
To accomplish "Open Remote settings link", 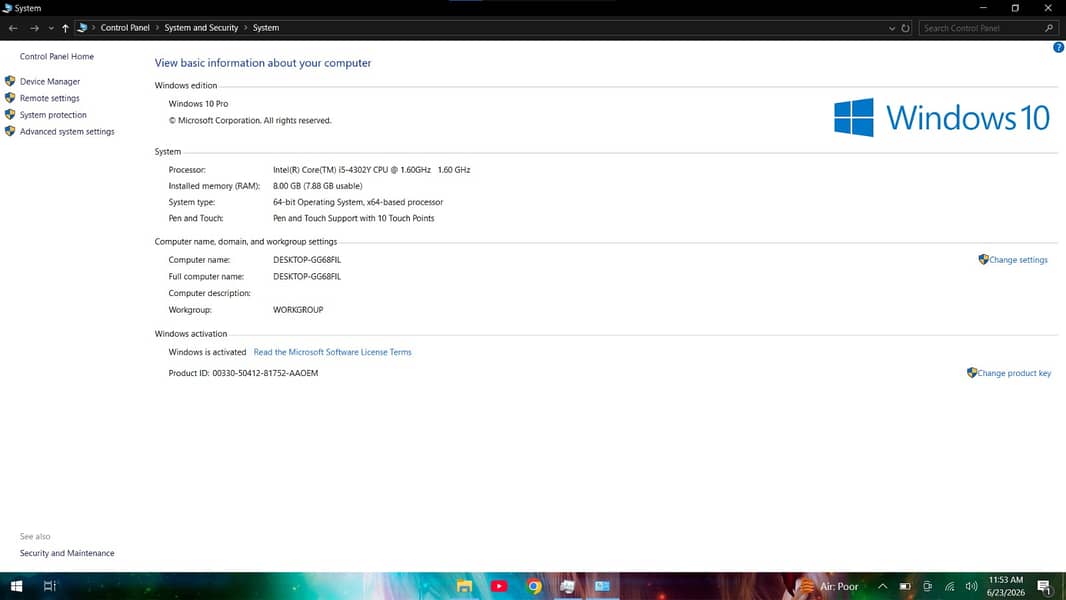I will click(x=50, y=98).
